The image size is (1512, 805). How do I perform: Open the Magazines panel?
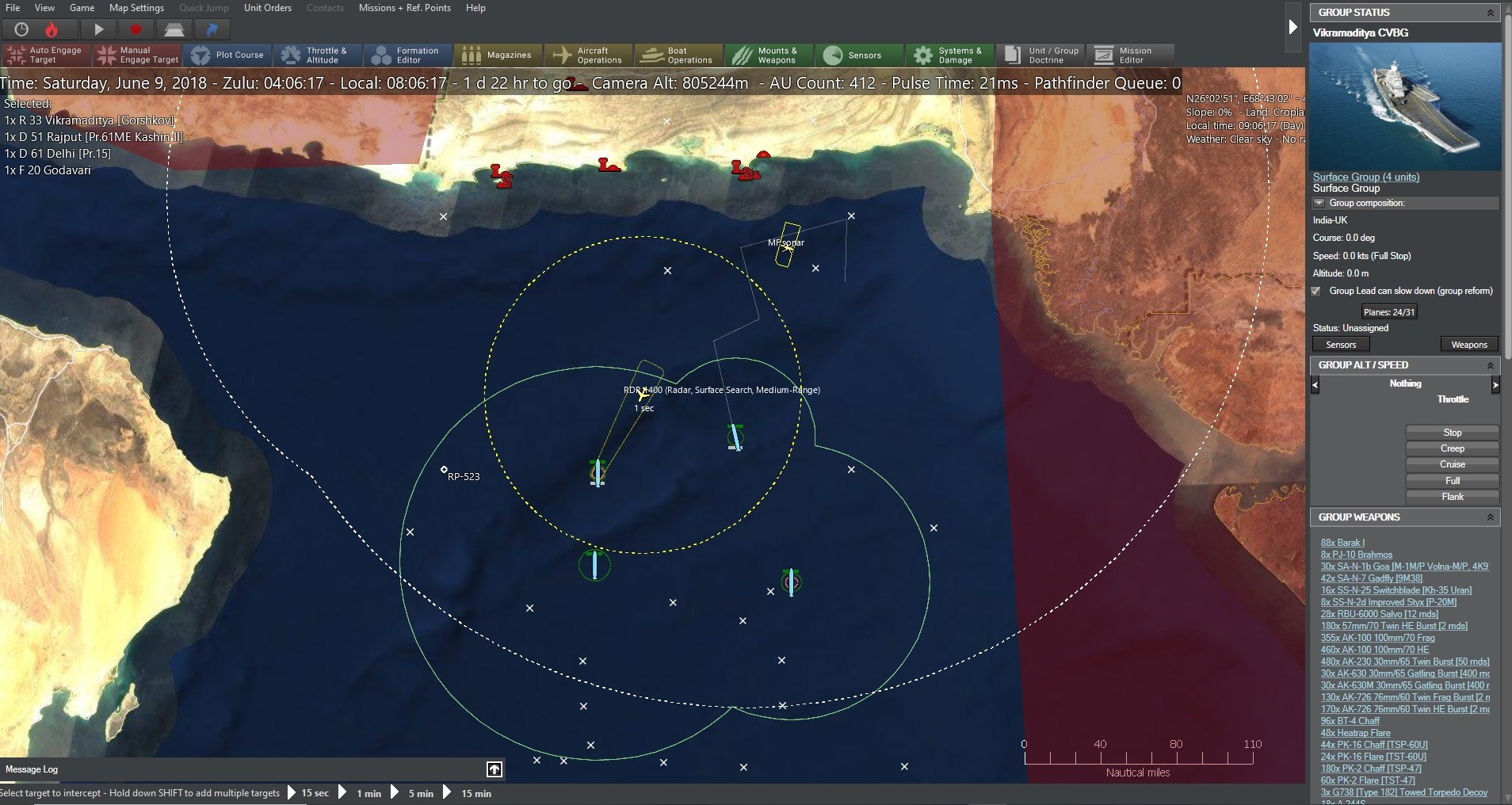(498, 55)
